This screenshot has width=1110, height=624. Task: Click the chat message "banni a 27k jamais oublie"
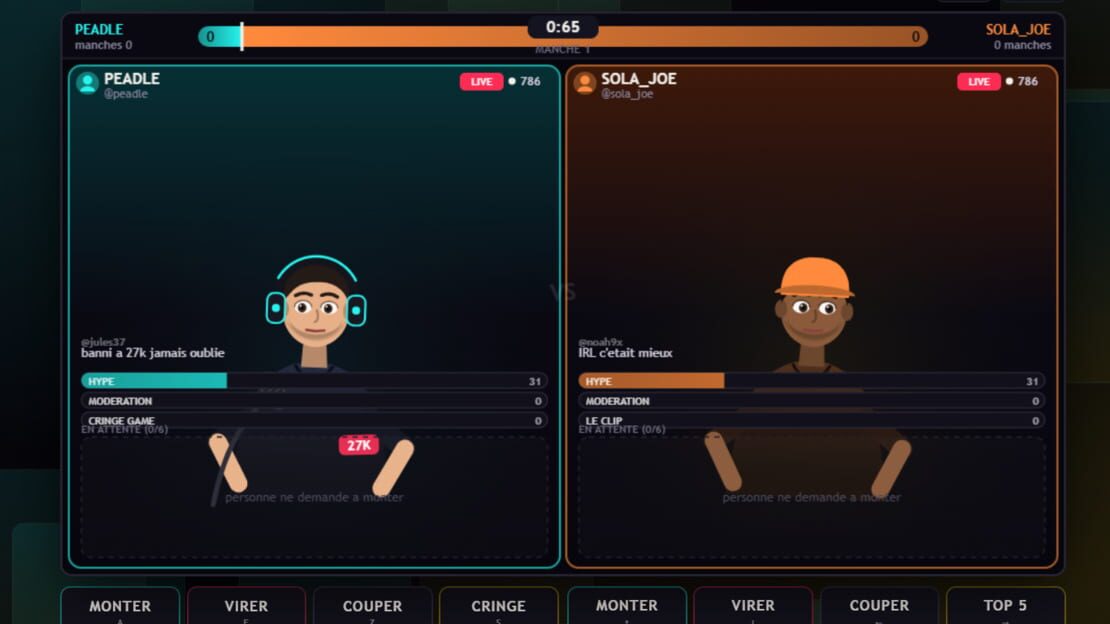(x=153, y=353)
